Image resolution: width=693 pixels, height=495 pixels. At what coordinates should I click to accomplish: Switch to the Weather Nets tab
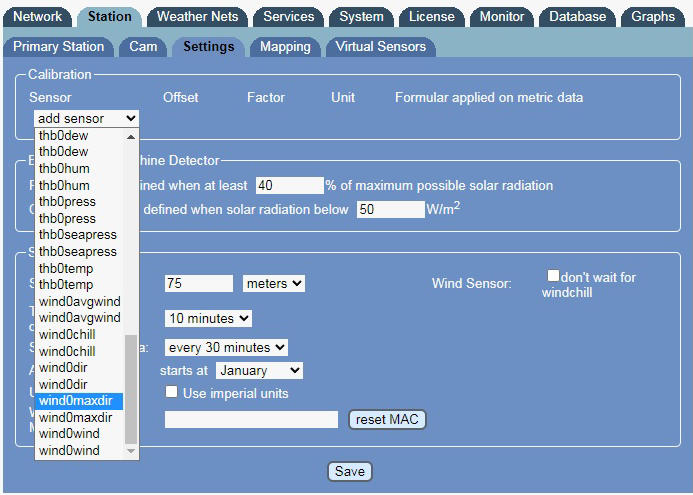[x=197, y=17]
